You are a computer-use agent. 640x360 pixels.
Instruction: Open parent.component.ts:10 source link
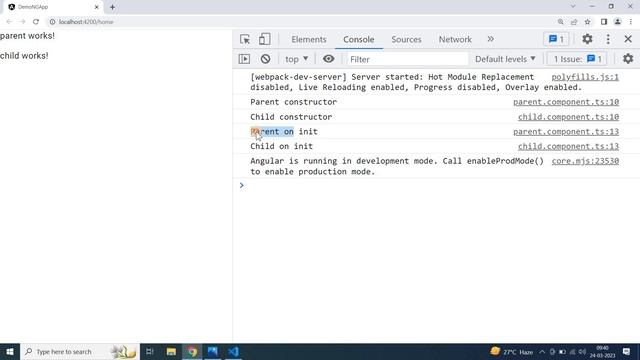tap(566, 102)
